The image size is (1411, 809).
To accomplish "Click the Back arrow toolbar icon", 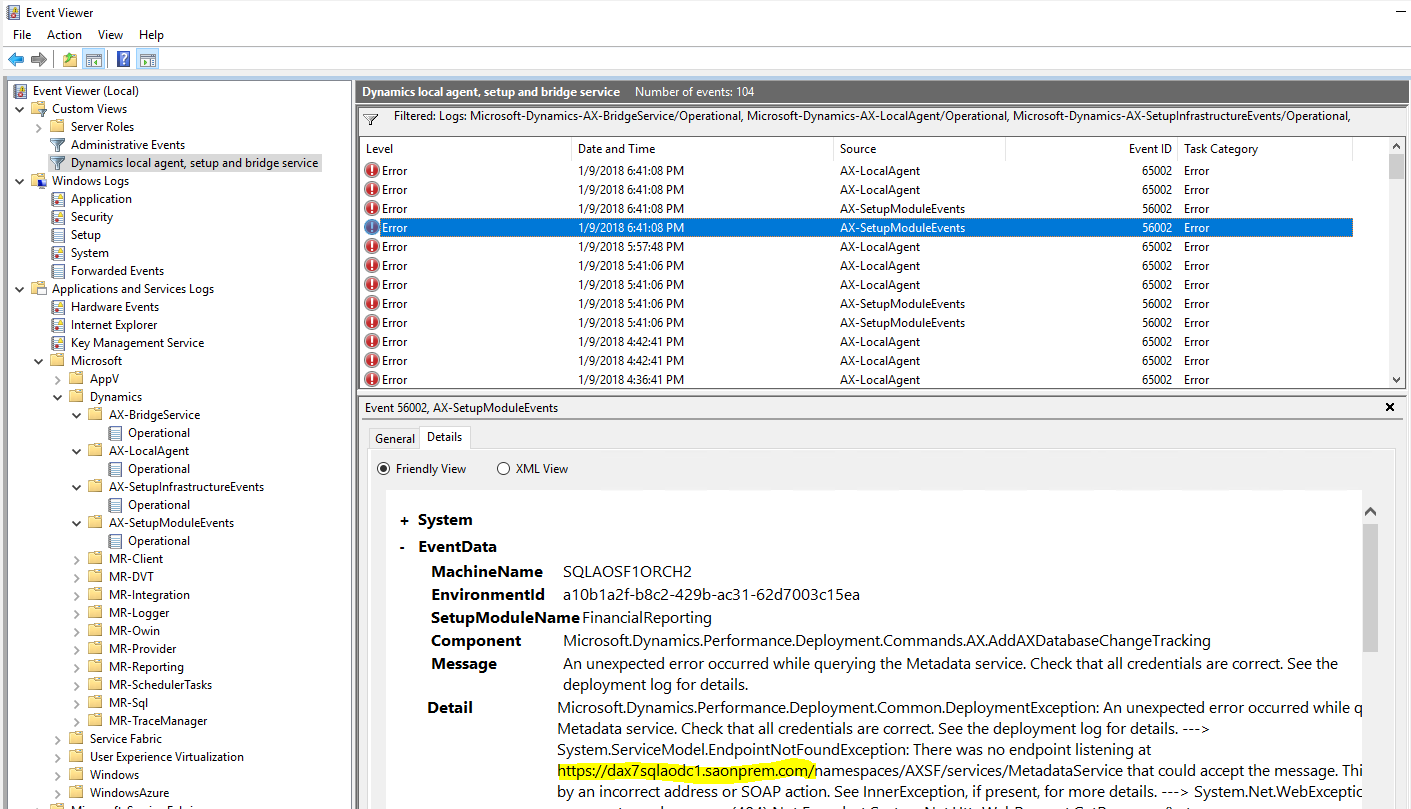I will point(16,60).
